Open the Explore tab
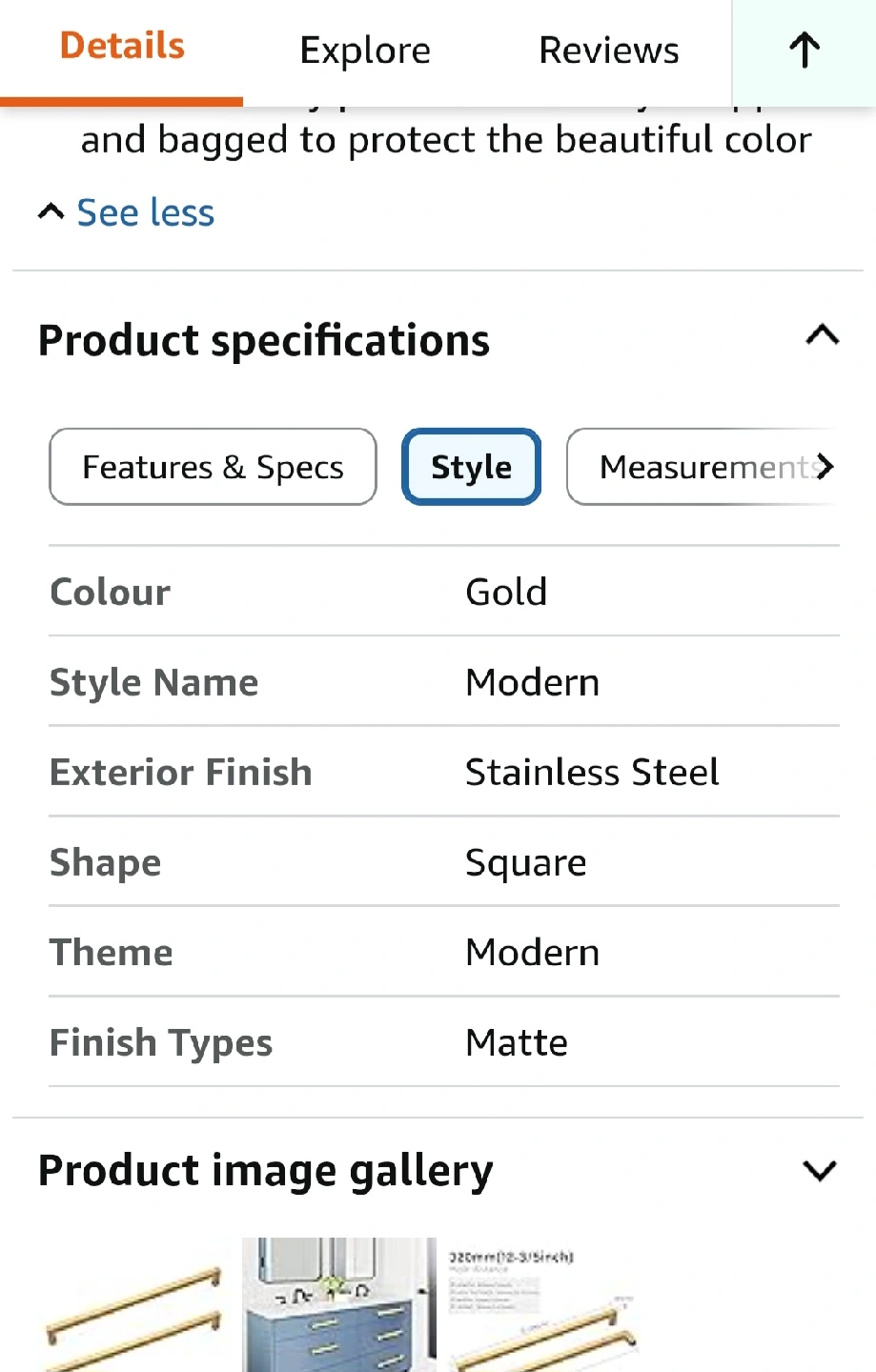This screenshot has height=1372, width=876. point(365,50)
